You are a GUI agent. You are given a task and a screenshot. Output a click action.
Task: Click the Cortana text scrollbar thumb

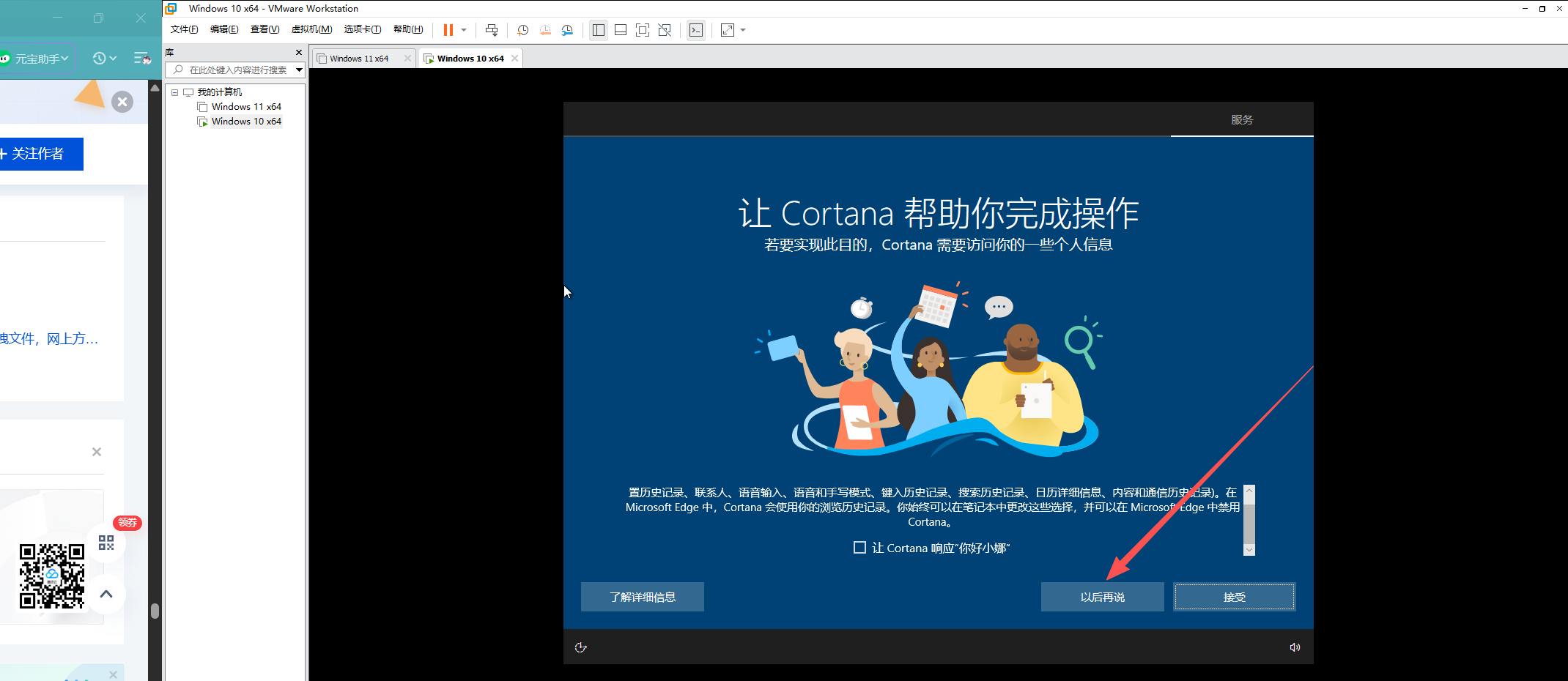(x=1249, y=524)
